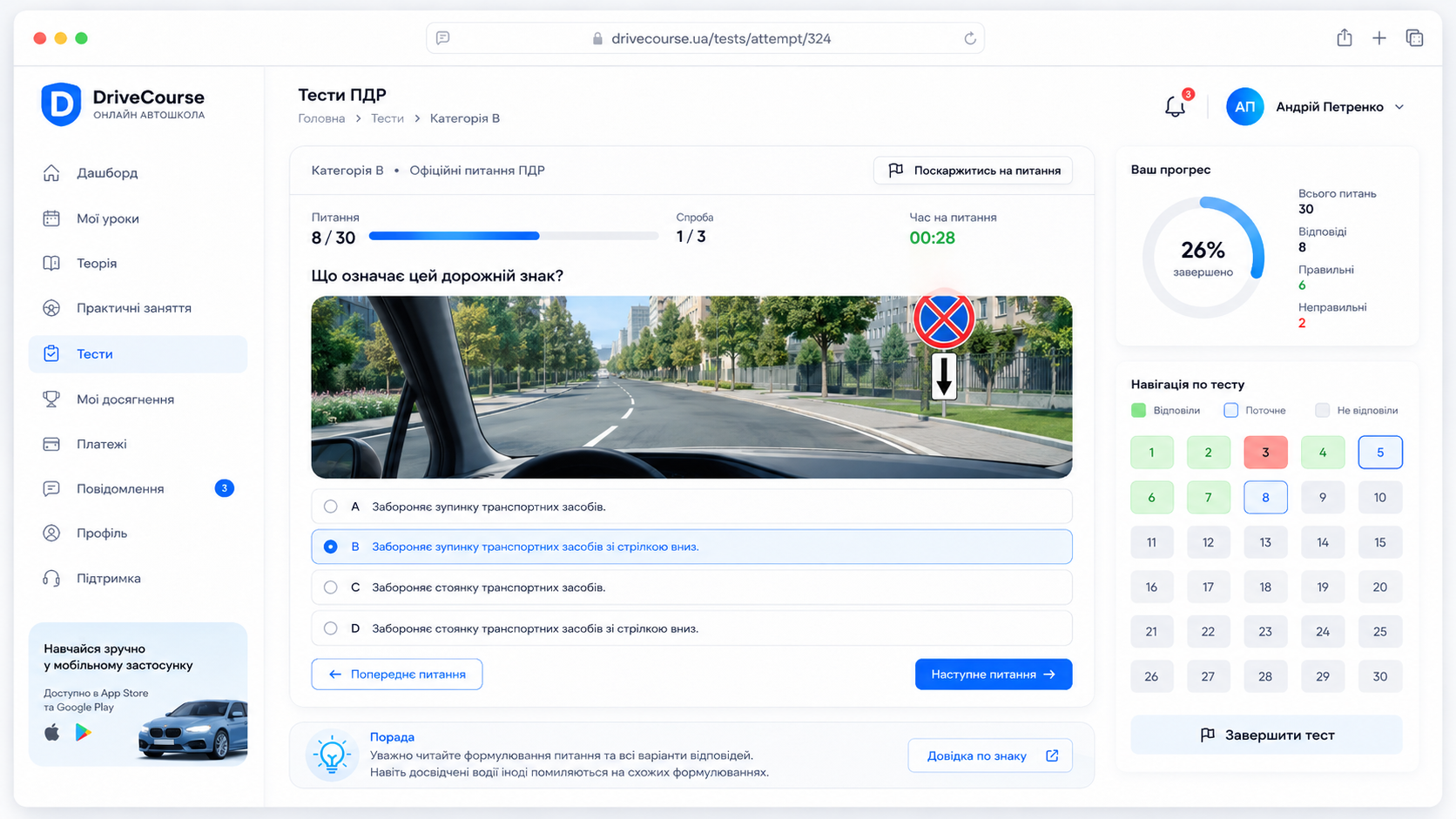Jump to question 5 in navigation
The image size is (1456, 819).
[1380, 452]
